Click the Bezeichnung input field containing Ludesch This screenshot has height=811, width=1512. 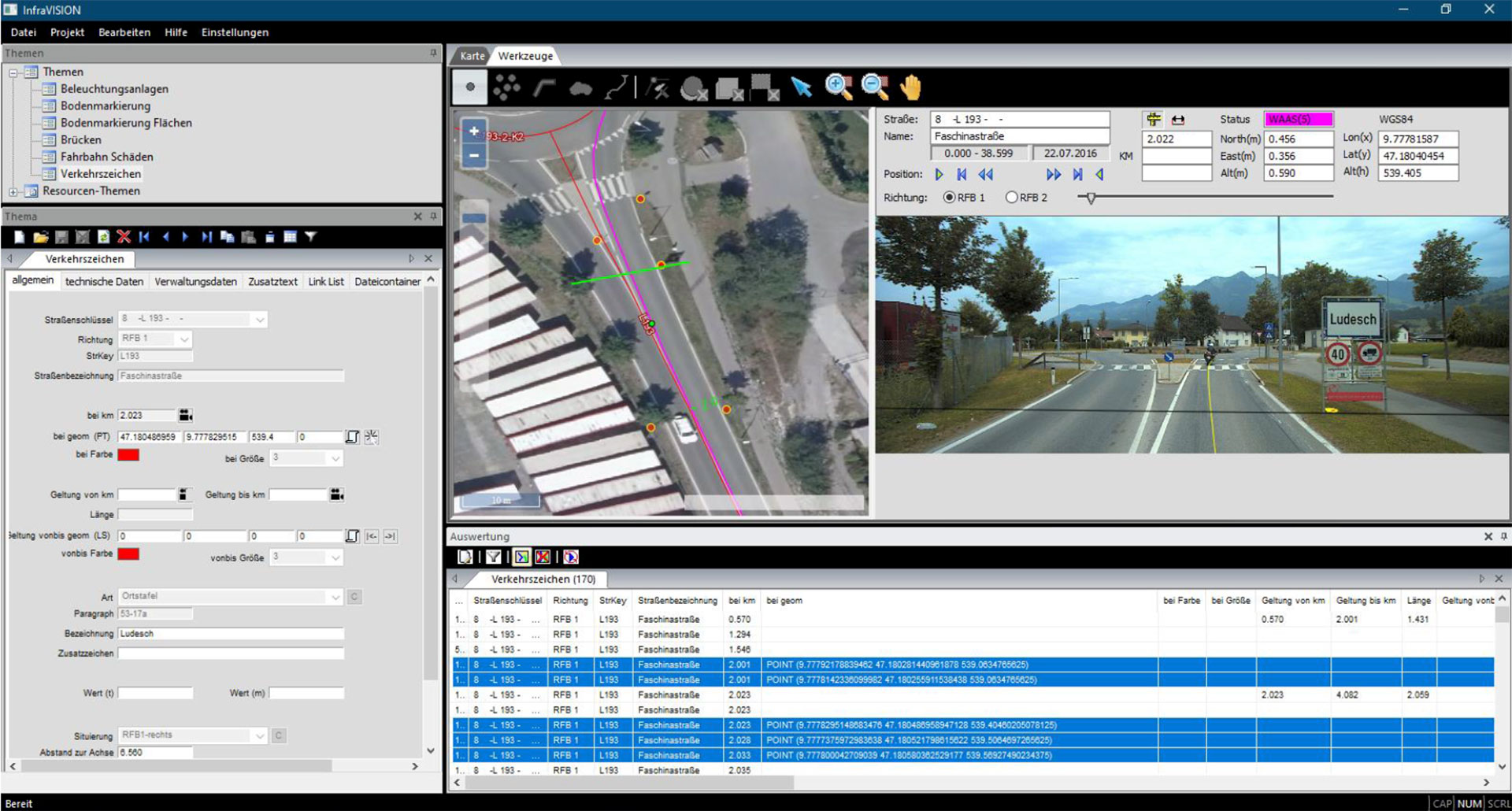click(x=231, y=634)
